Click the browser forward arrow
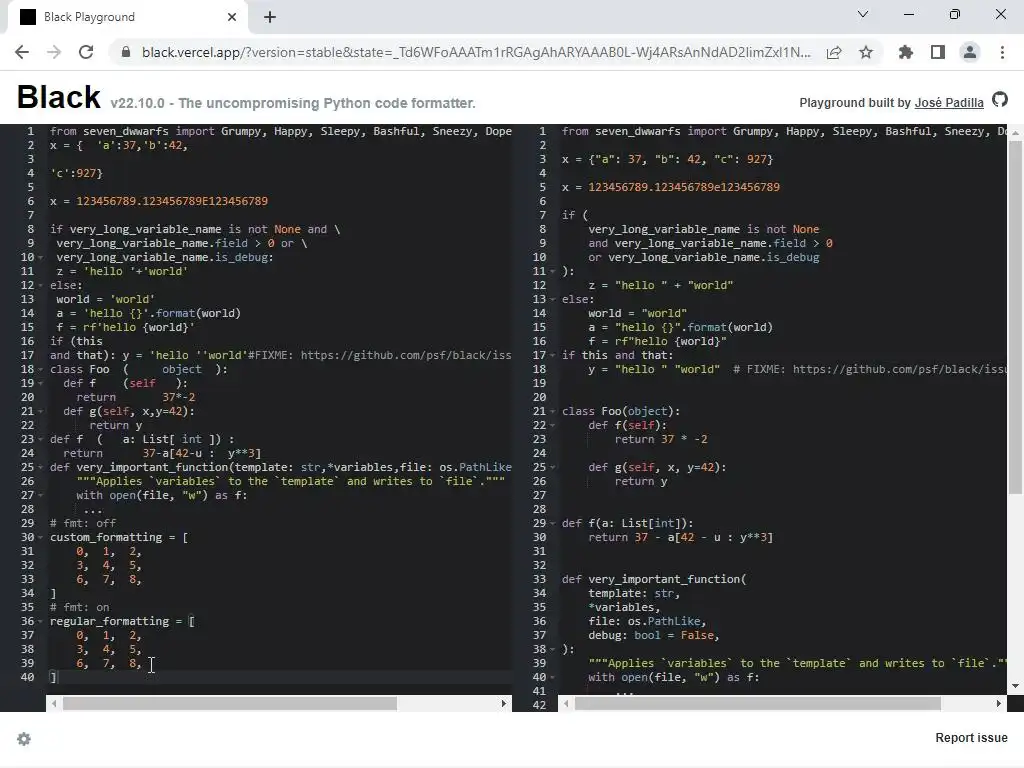Image resolution: width=1024 pixels, height=768 pixels. click(x=54, y=52)
